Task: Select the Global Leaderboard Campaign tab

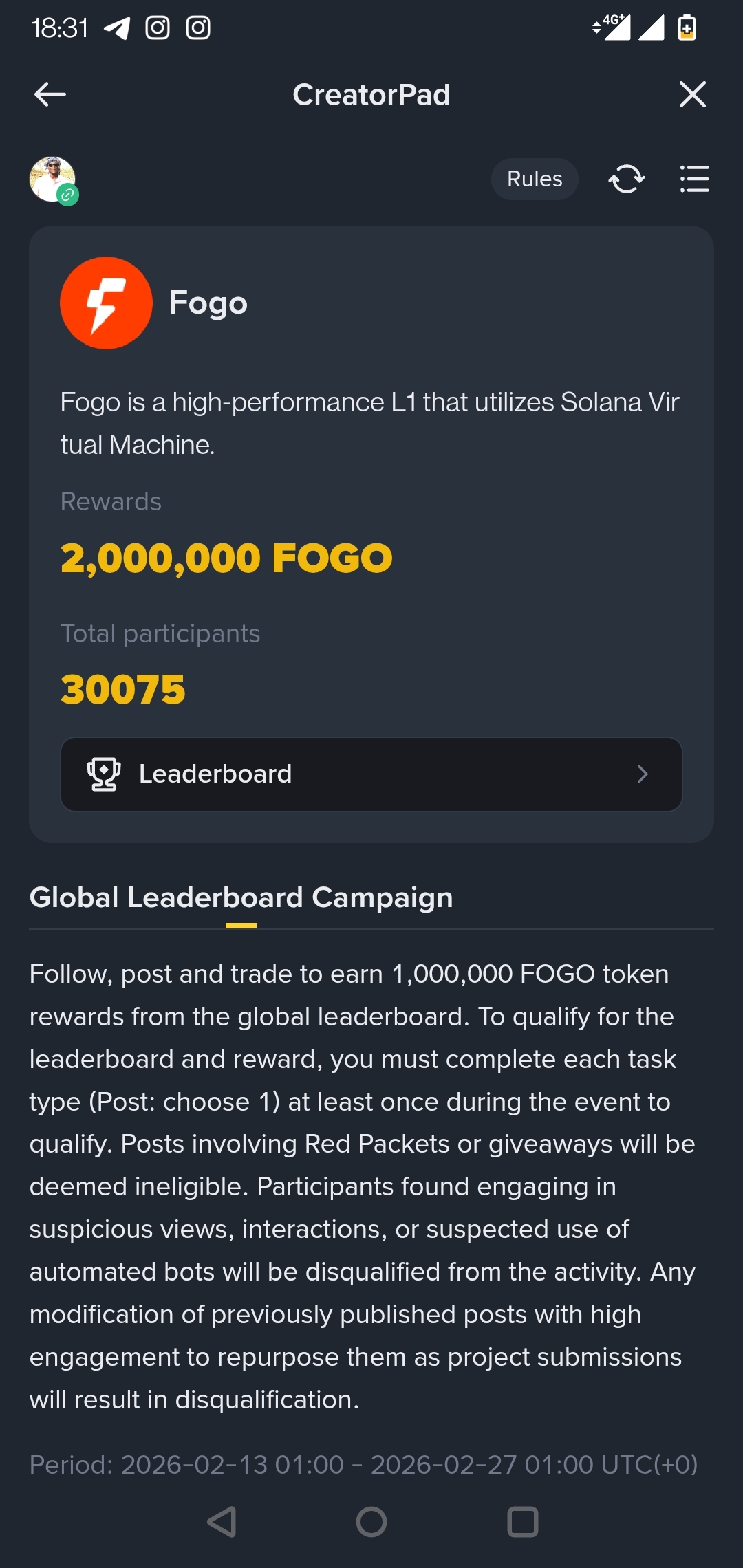Action: (241, 898)
